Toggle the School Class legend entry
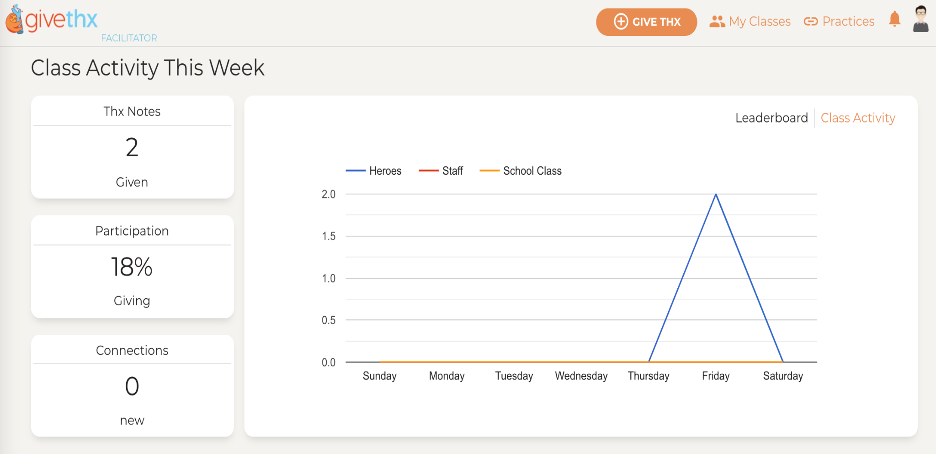This screenshot has width=936, height=454. [x=521, y=171]
